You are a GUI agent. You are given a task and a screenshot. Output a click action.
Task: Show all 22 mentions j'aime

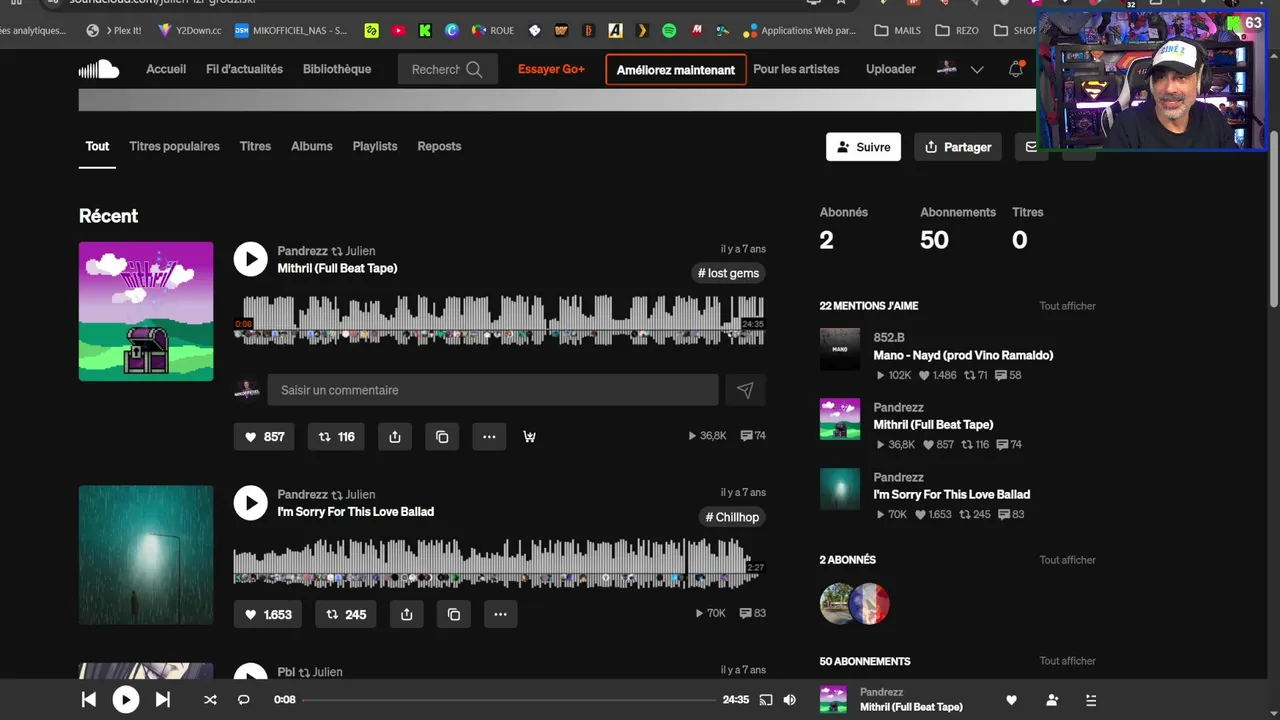click(x=1067, y=306)
